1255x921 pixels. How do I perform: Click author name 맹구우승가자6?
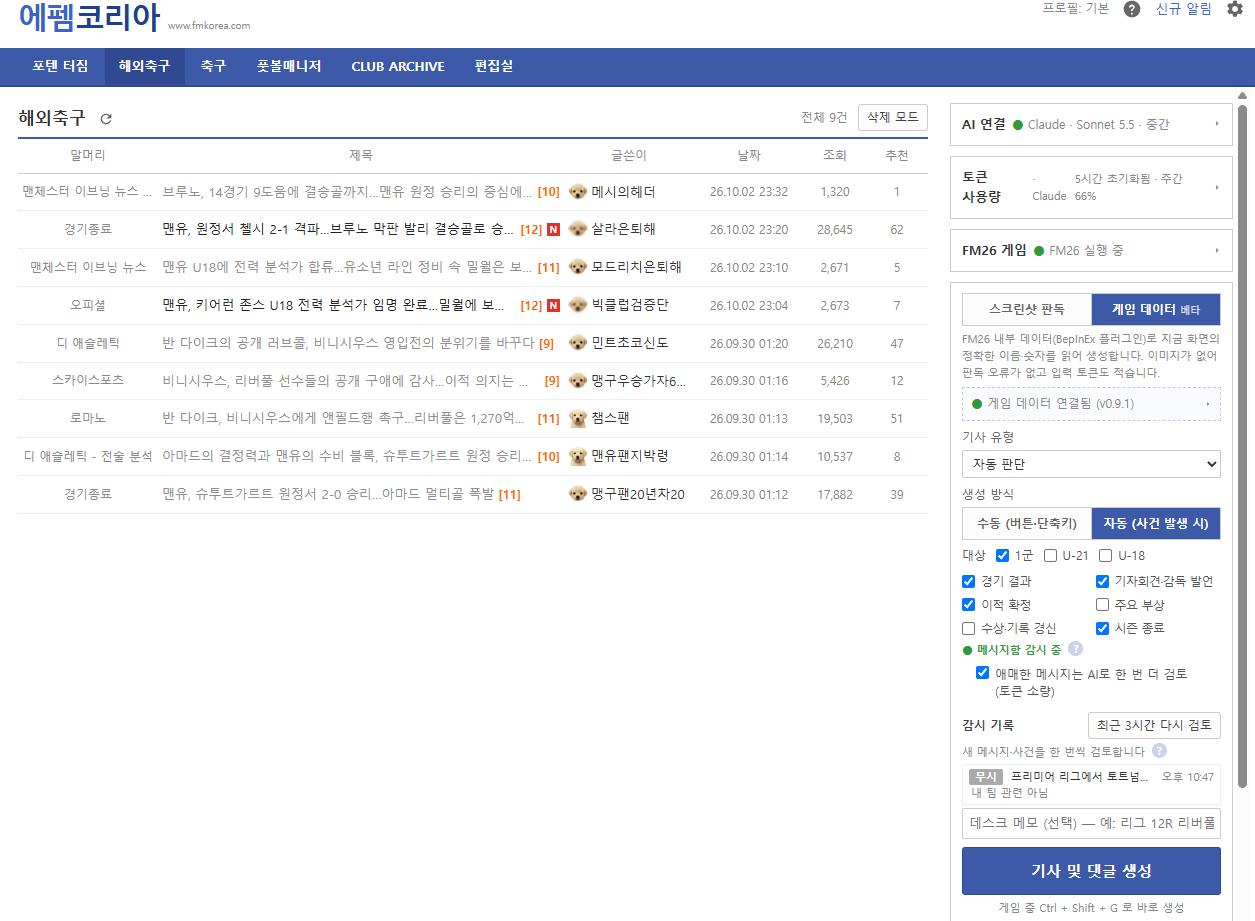[639, 381]
